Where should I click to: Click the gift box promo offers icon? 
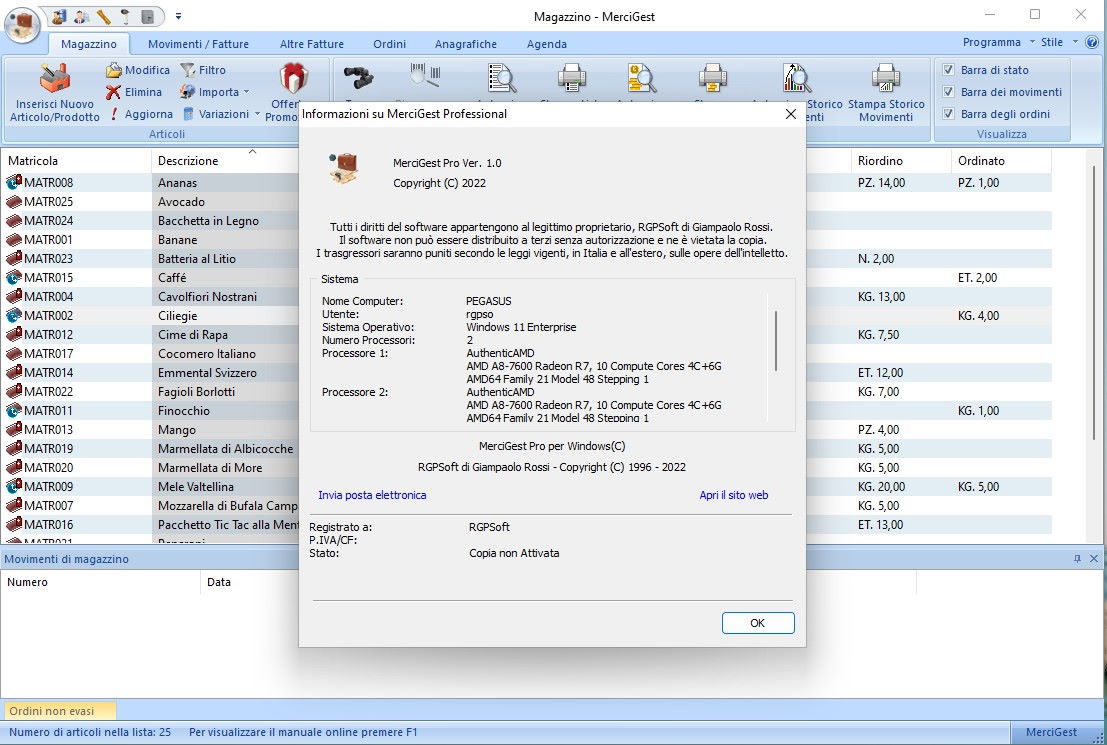click(294, 78)
